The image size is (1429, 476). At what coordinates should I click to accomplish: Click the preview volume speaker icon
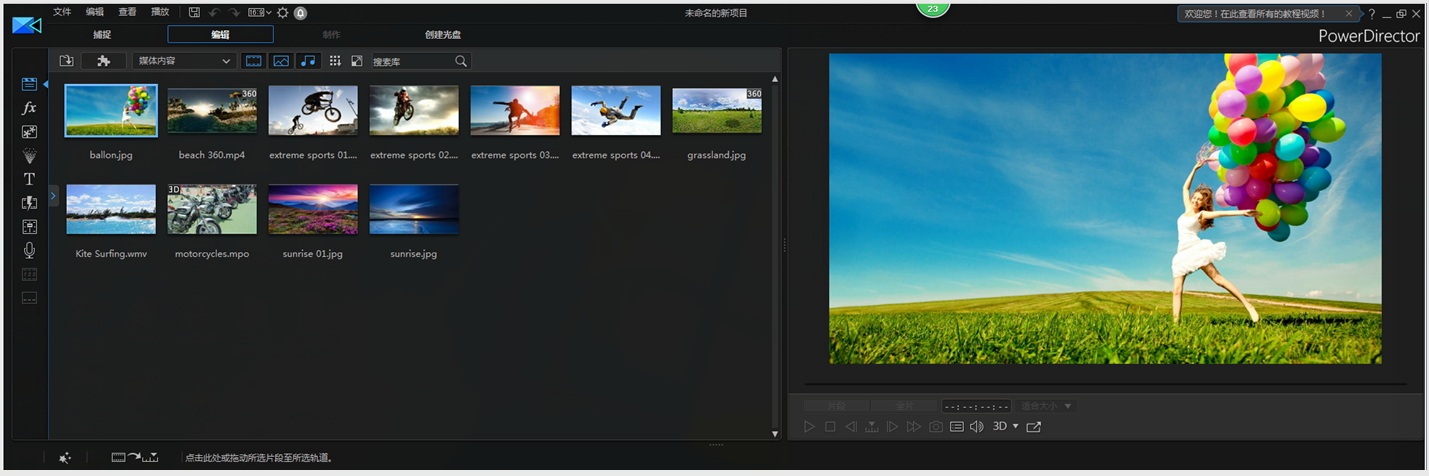pos(977,427)
